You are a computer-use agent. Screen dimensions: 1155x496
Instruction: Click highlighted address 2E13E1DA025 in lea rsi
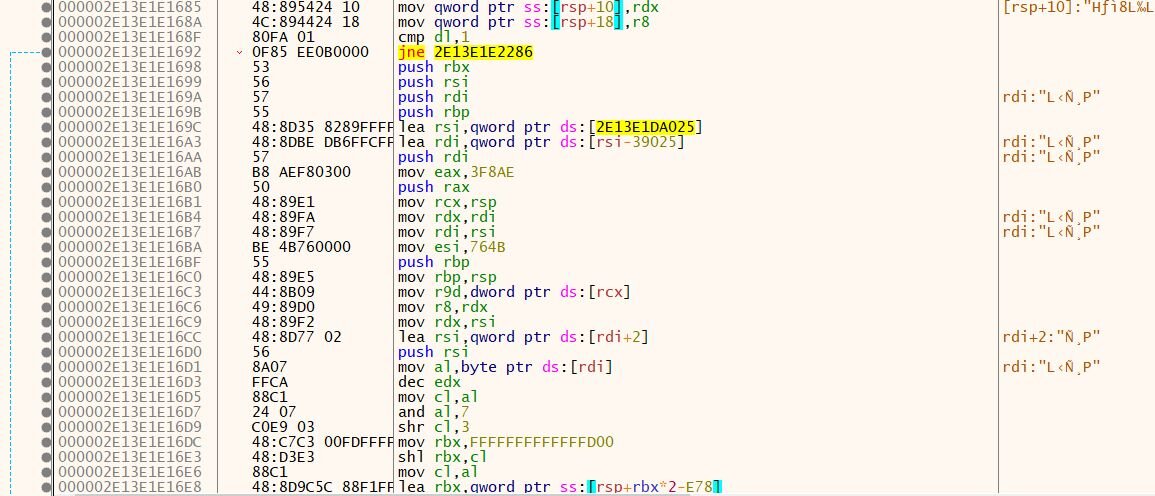click(649, 126)
